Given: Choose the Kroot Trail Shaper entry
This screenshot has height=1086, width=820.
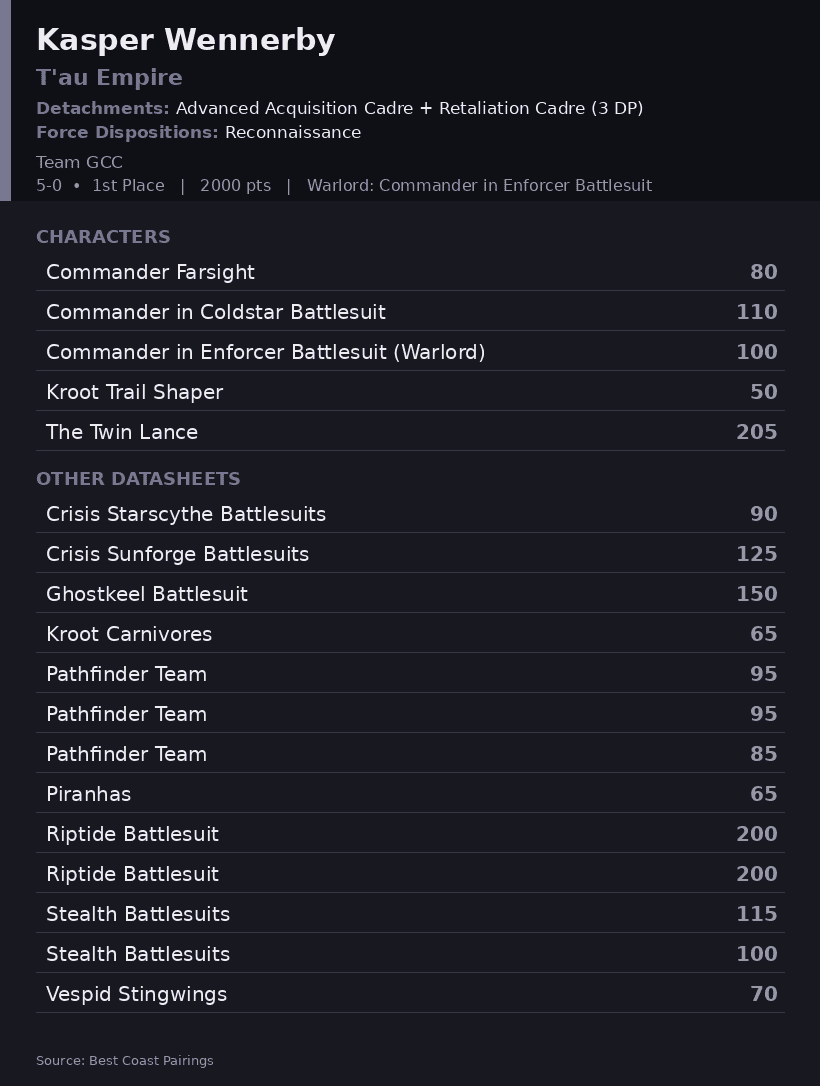Looking at the screenshot, I should [410, 392].
